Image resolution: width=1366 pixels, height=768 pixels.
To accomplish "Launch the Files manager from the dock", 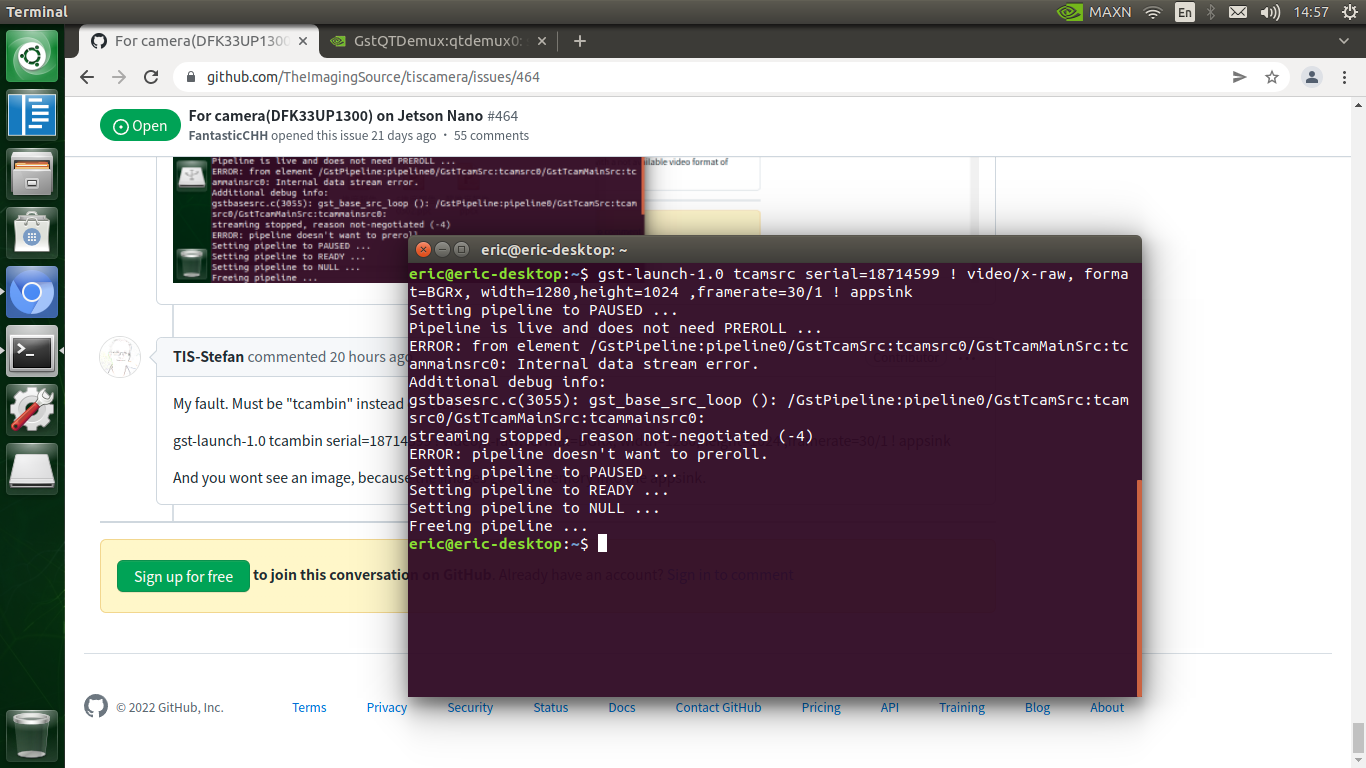I will click(x=32, y=172).
